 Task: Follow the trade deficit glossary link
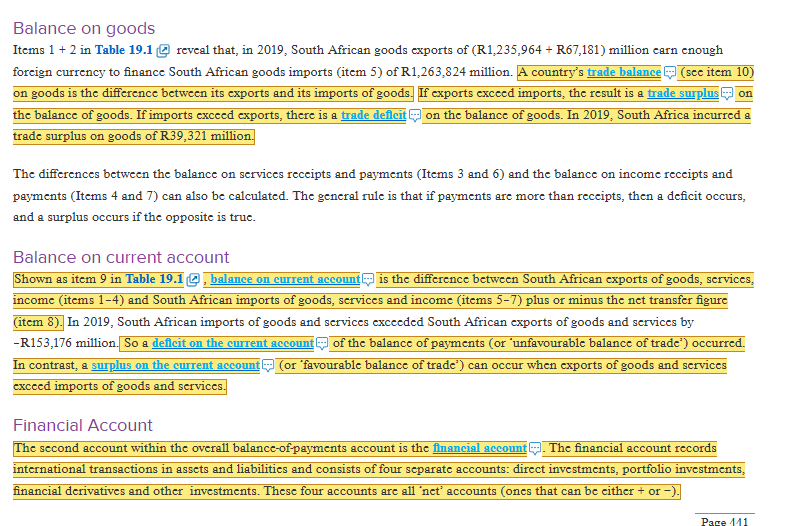pyautogui.click(x=374, y=115)
